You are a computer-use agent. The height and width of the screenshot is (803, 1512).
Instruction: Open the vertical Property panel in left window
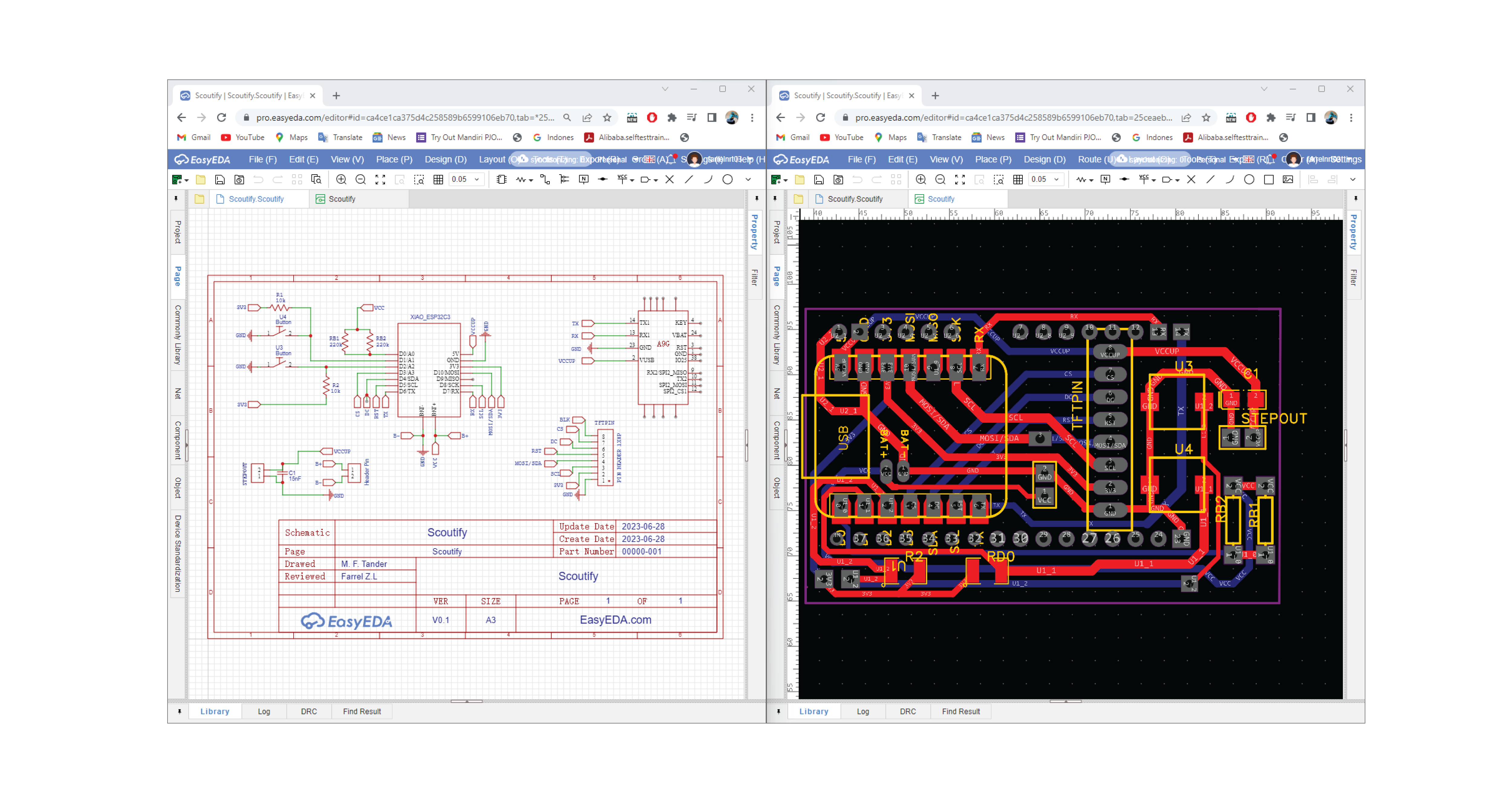pos(755,233)
